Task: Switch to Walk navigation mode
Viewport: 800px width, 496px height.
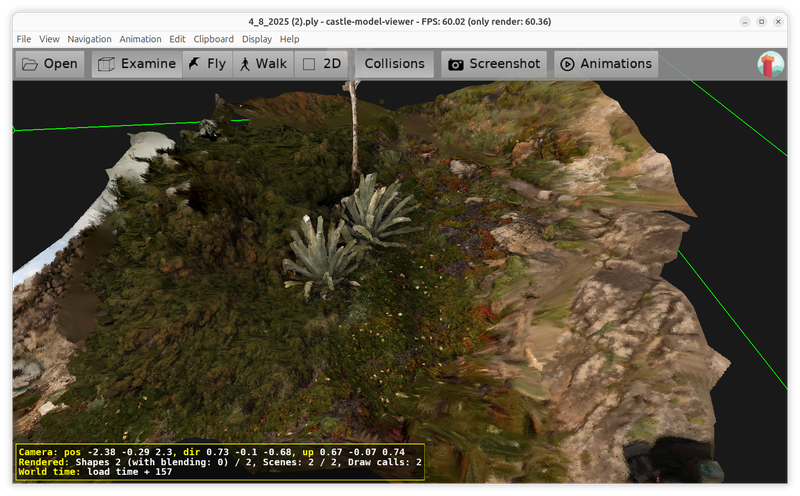Action: [263, 64]
